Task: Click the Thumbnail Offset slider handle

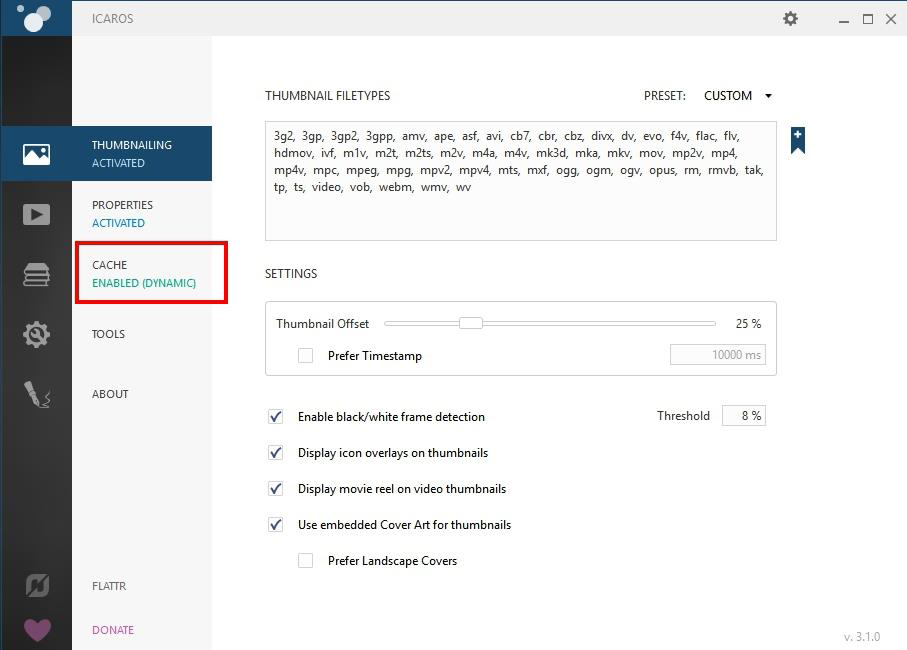Action: 470,323
